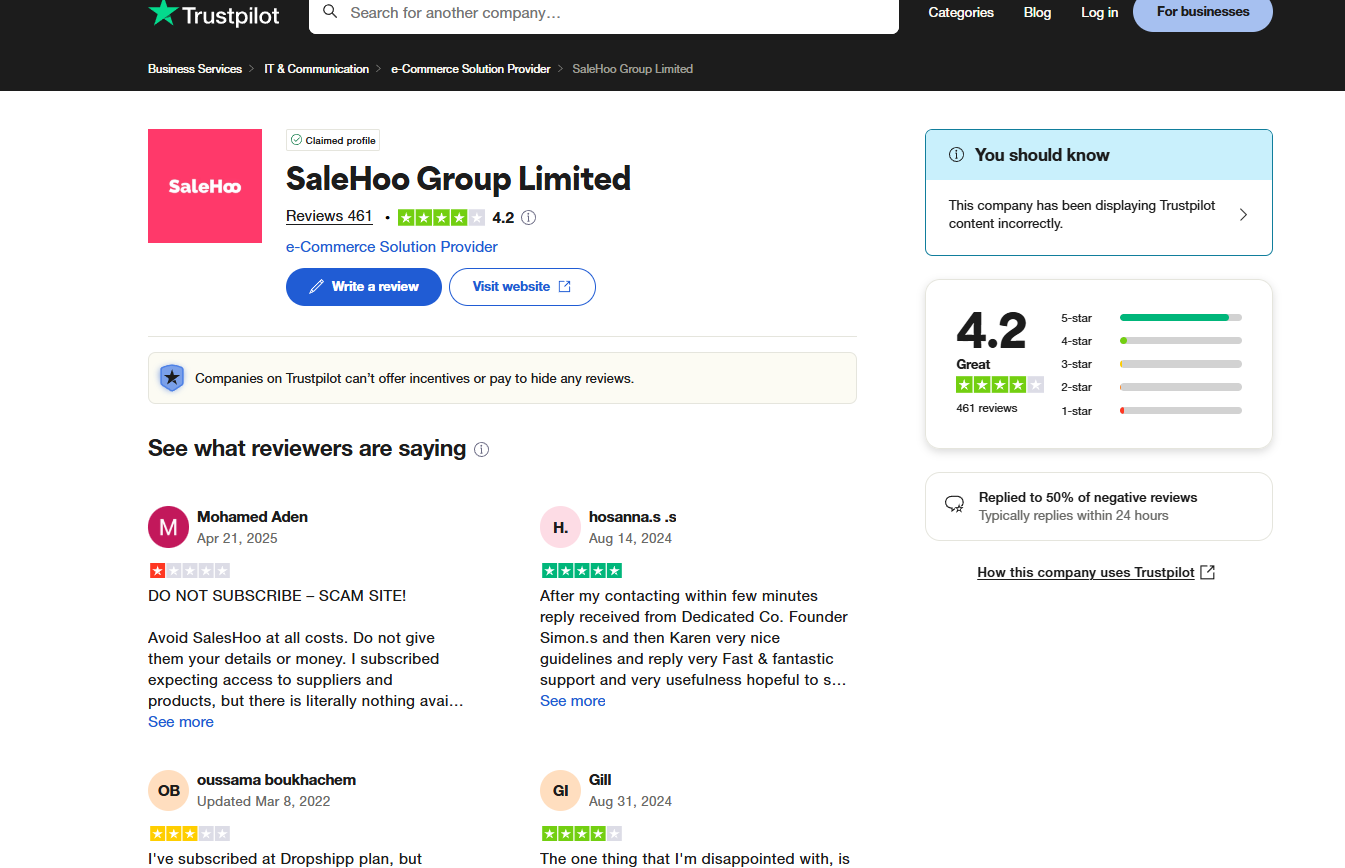Click the shield star badge icon

click(x=172, y=378)
